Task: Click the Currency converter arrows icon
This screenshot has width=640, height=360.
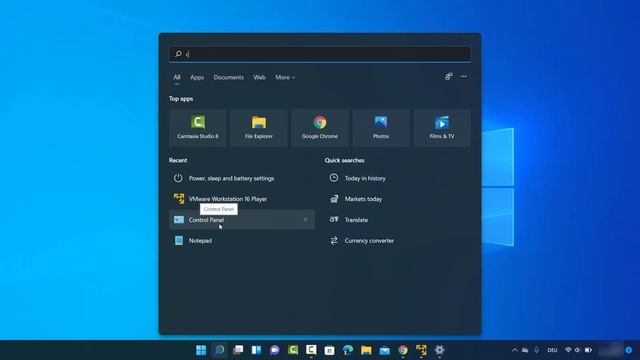Action: click(334, 240)
